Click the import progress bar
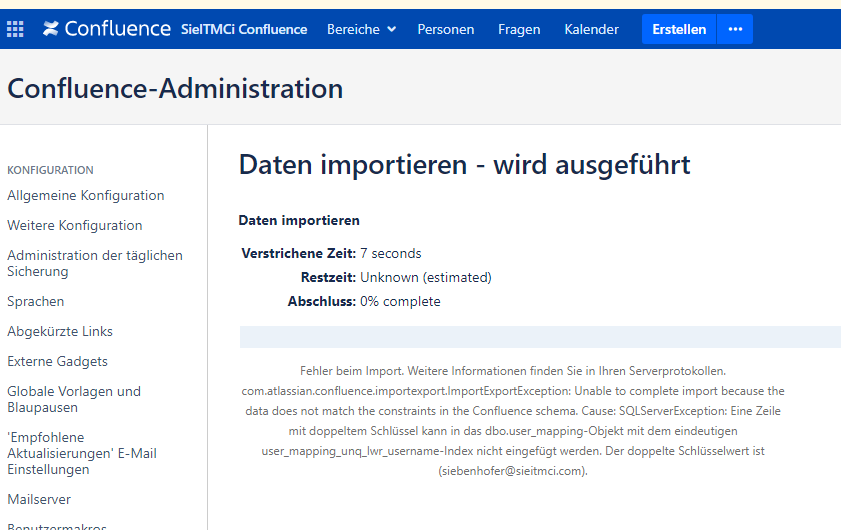841x530 pixels. point(540,337)
